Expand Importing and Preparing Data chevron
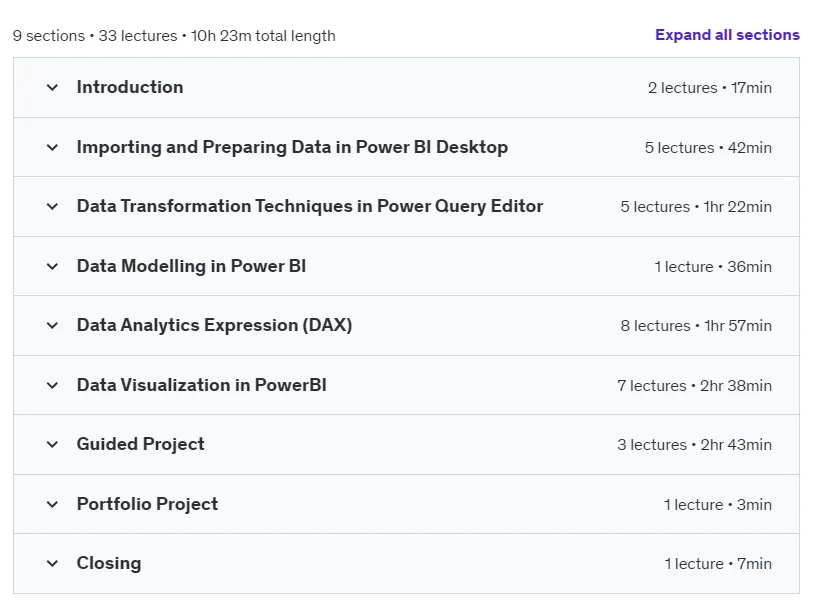 point(52,147)
